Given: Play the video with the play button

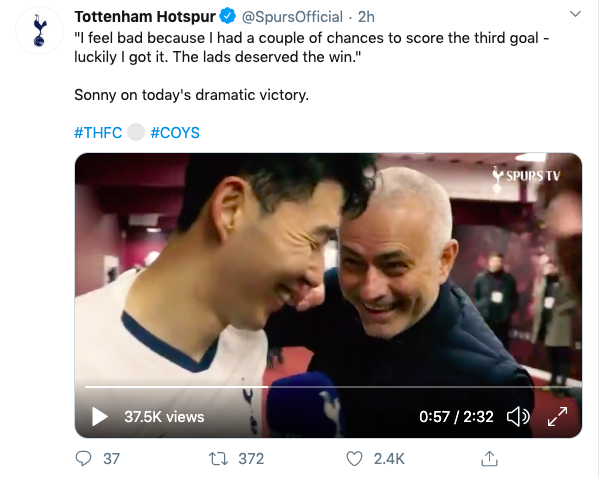Looking at the screenshot, I should click(99, 416).
